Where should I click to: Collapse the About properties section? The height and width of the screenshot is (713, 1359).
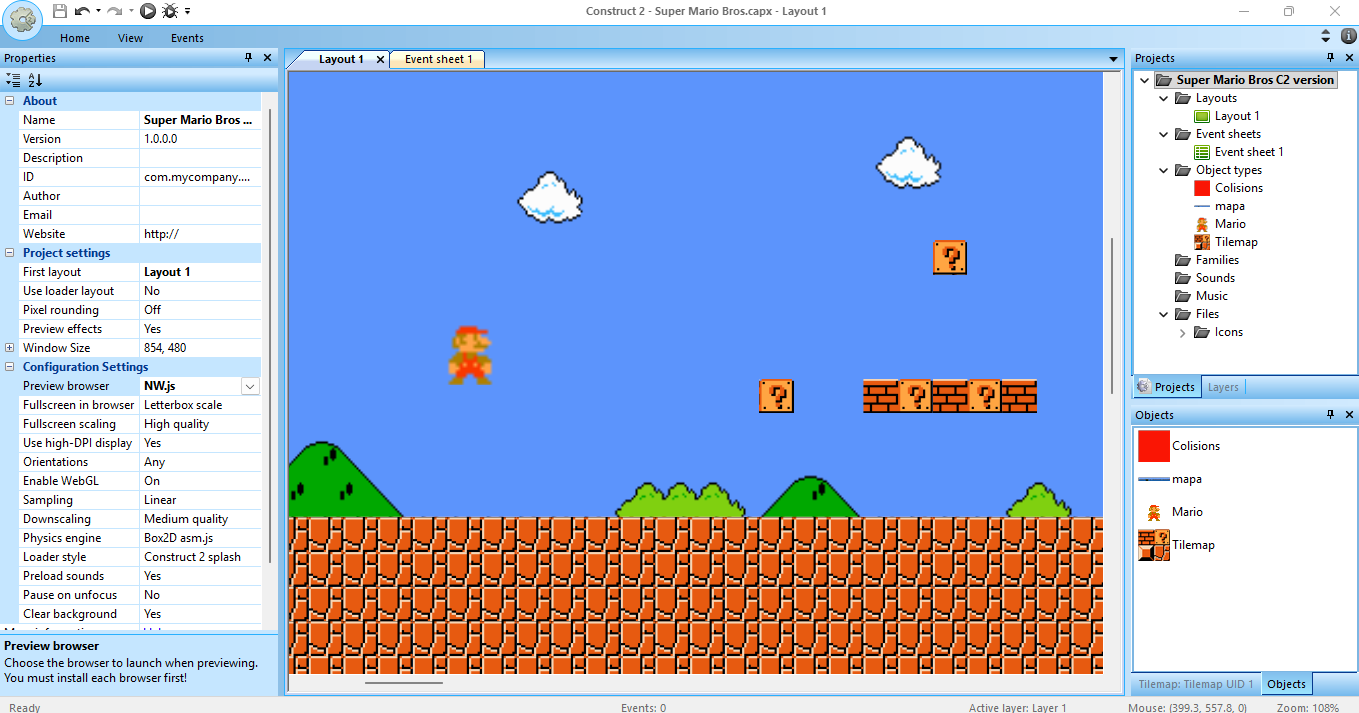point(10,101)
